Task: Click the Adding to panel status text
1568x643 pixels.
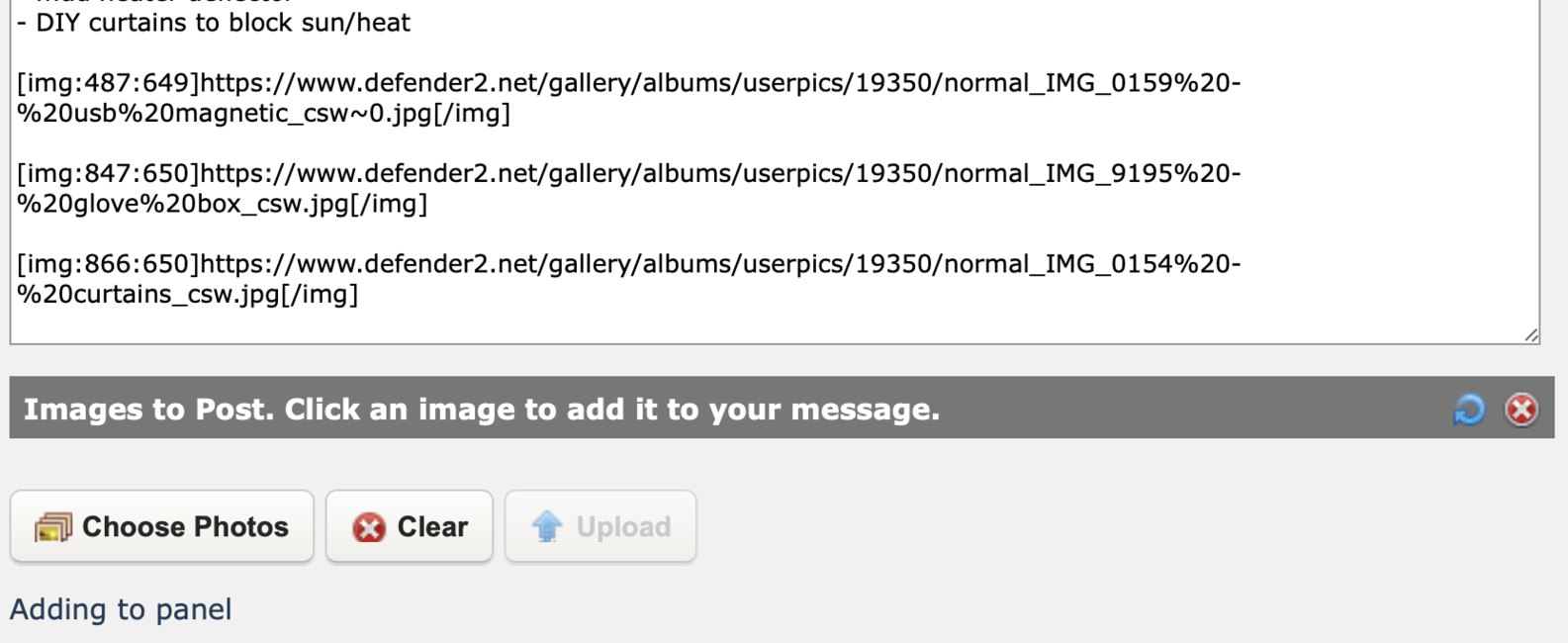Action: click(x=121, y=609)
